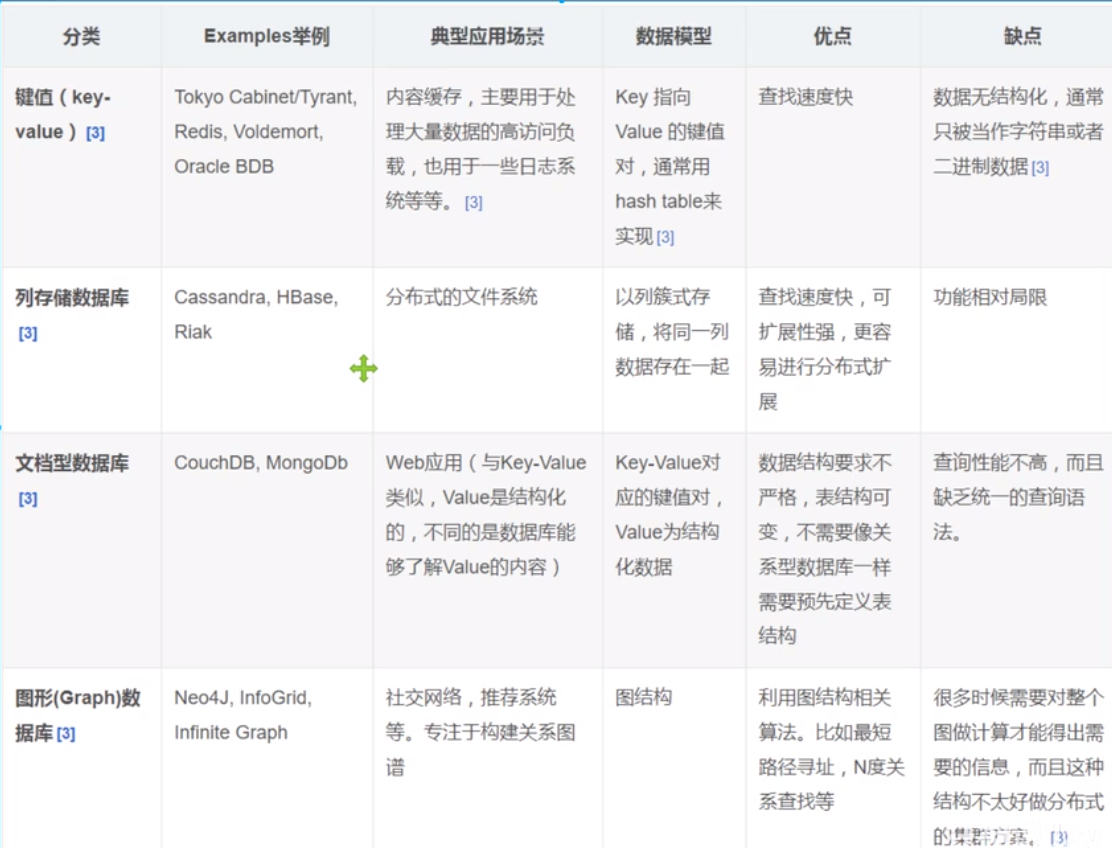Click the green four-arrow move icon
1112x848 pixels.
[363, 369]
